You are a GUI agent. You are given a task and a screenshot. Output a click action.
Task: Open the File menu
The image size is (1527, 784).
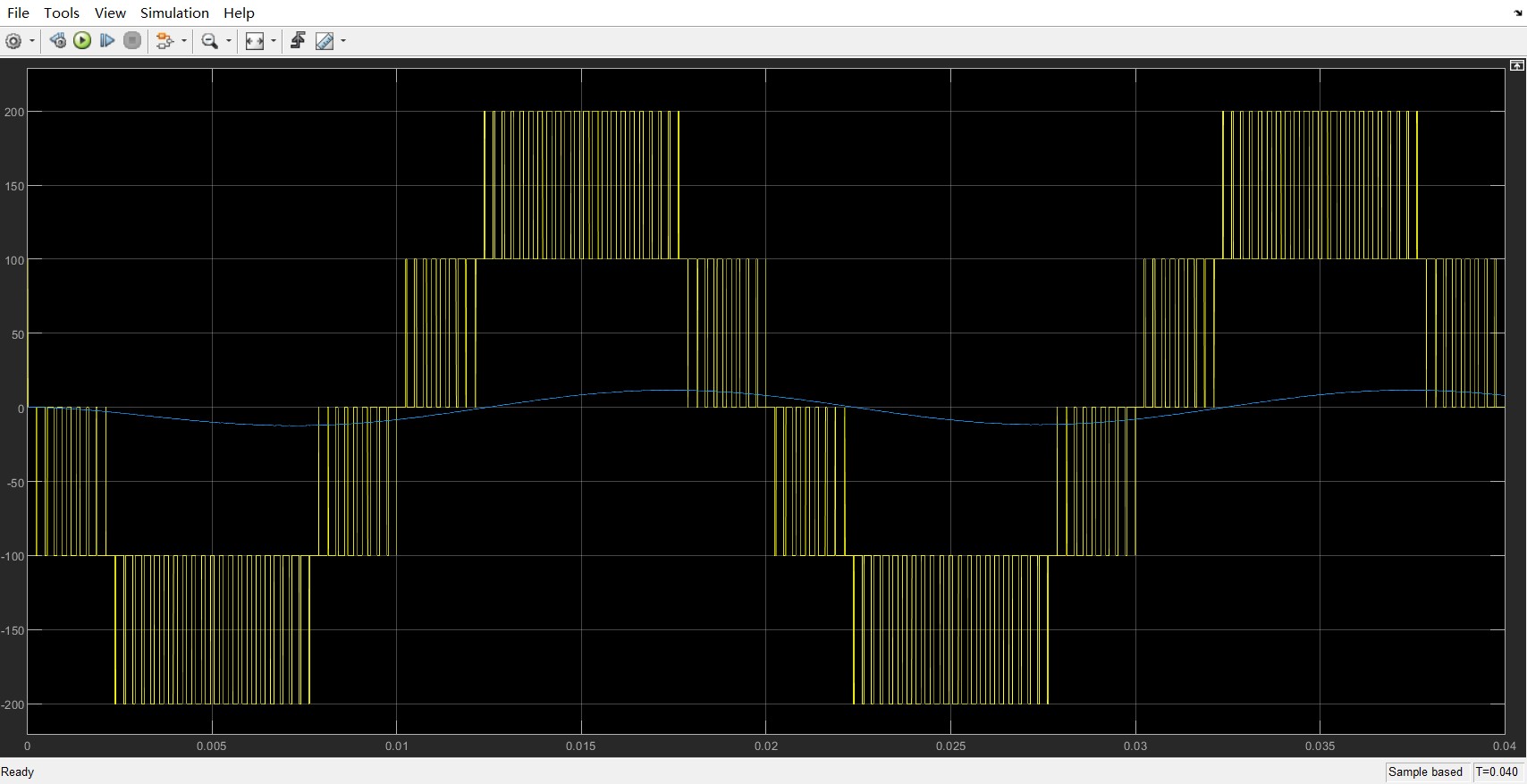(x=18, y=13)
